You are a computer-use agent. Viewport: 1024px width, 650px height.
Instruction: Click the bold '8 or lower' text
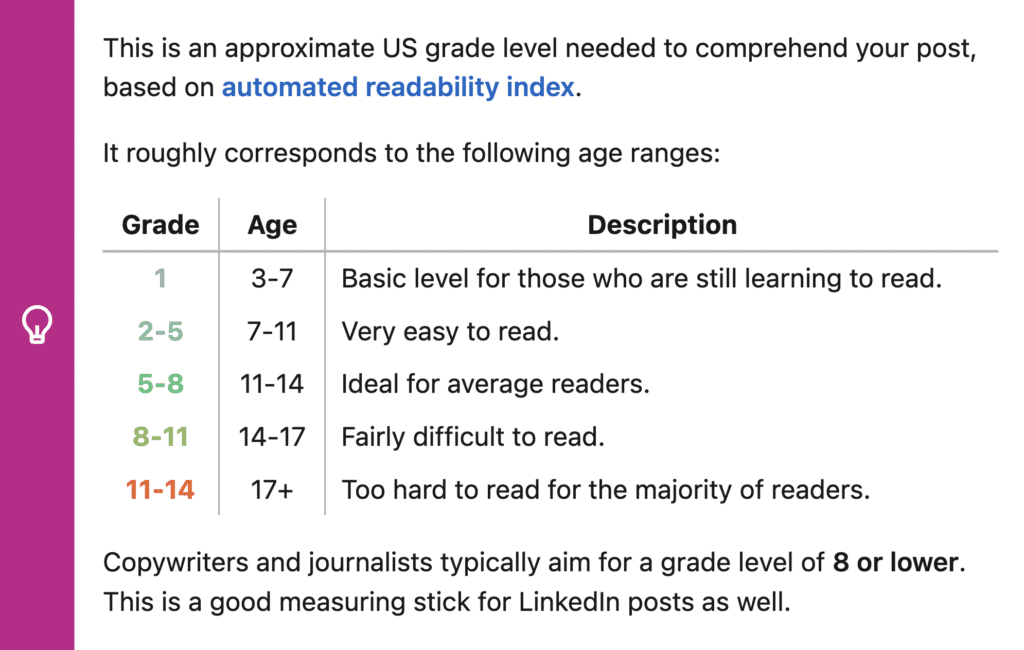point(896,562)
